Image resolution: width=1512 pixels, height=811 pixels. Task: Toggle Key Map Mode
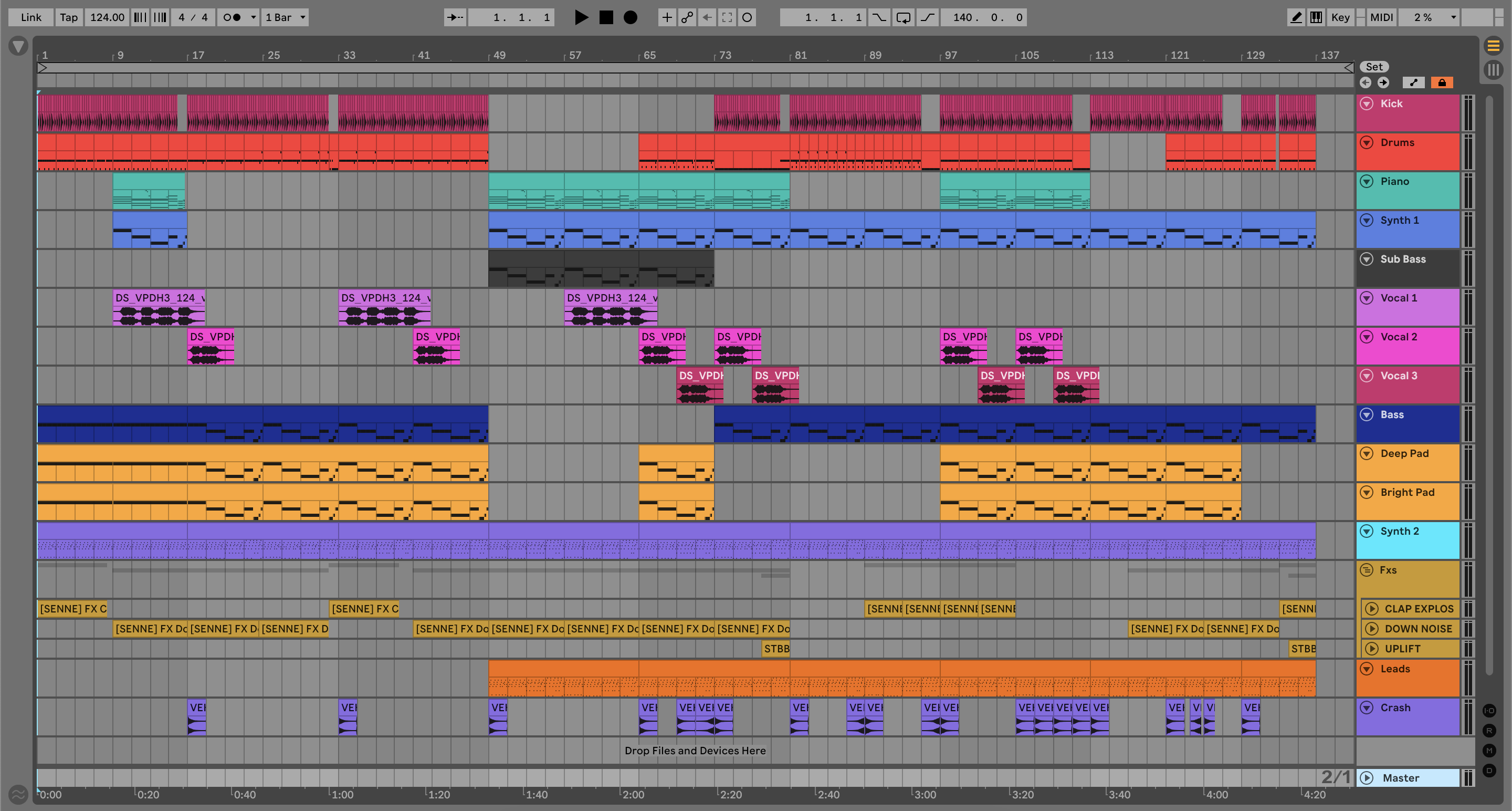(1341, 17)
